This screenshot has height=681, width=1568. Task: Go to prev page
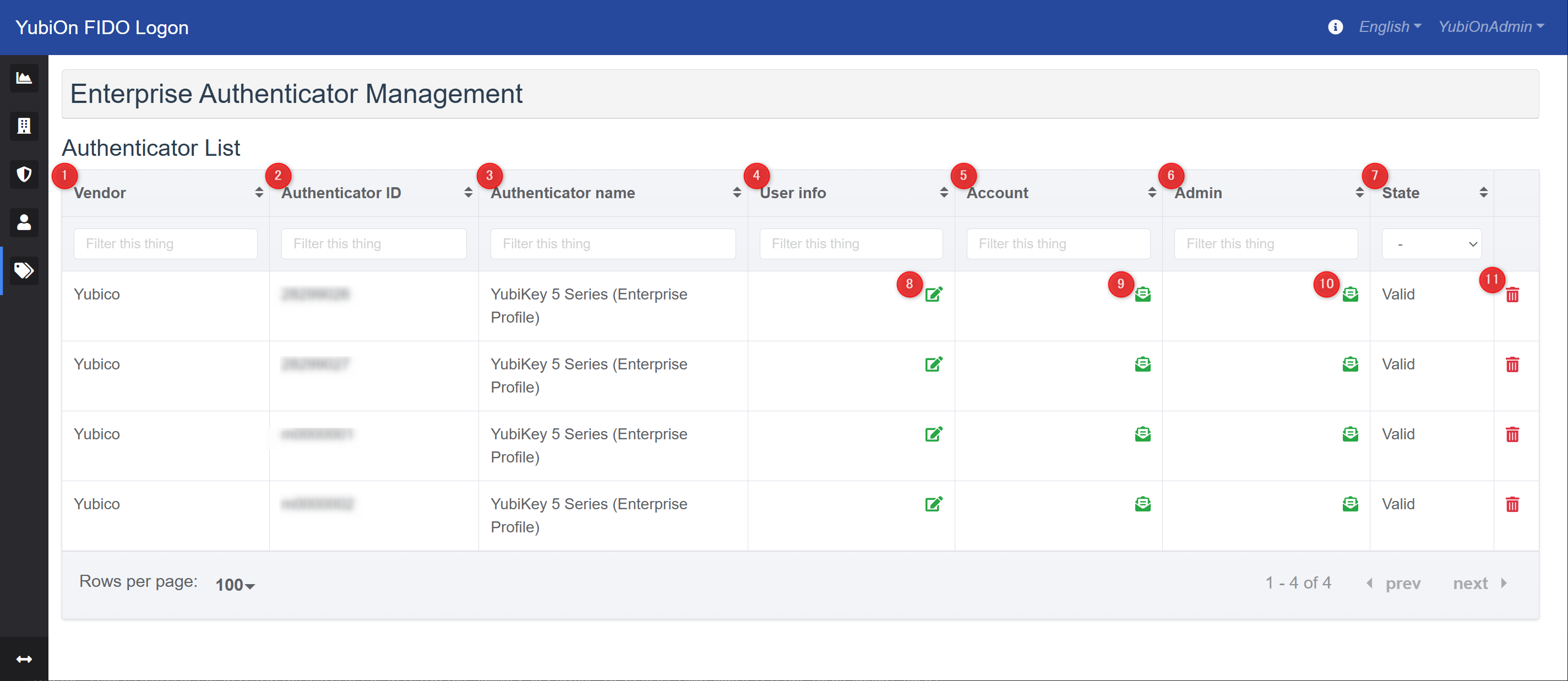pyautogui.click(x=1393, y=583)
